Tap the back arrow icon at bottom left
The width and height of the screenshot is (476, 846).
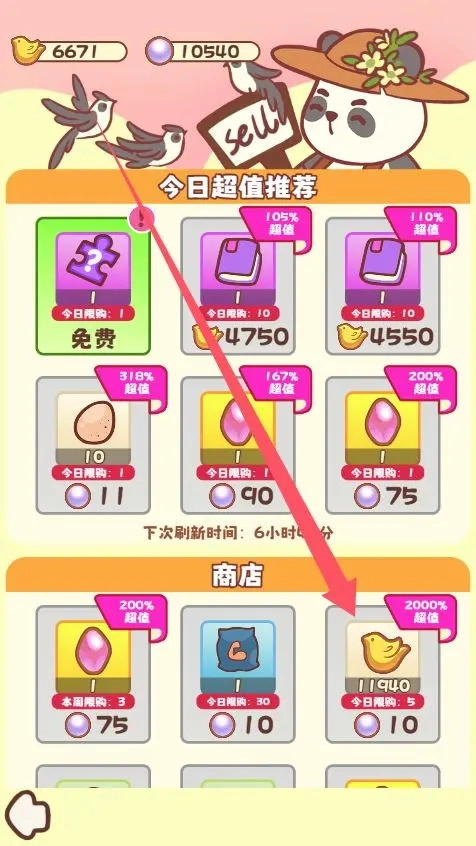27,815
